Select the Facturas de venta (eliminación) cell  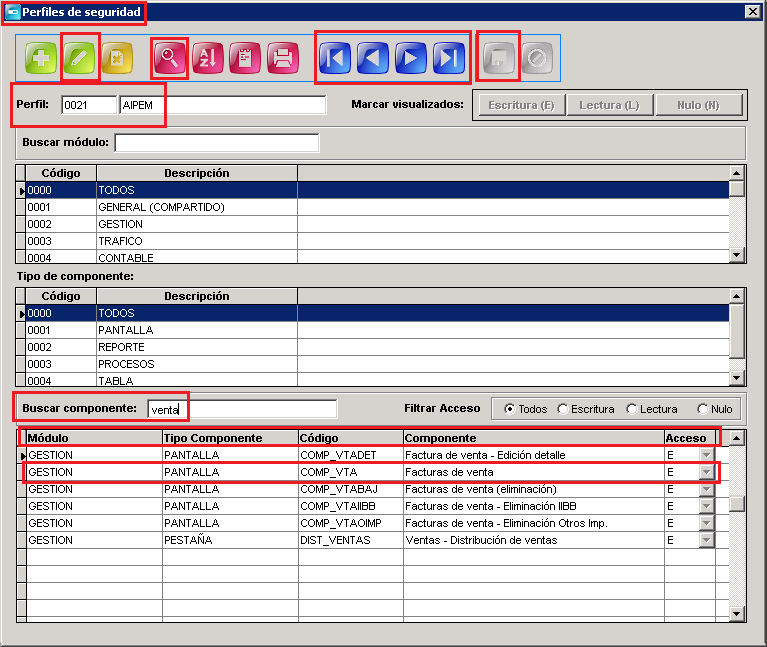click(x=534, y=490)
